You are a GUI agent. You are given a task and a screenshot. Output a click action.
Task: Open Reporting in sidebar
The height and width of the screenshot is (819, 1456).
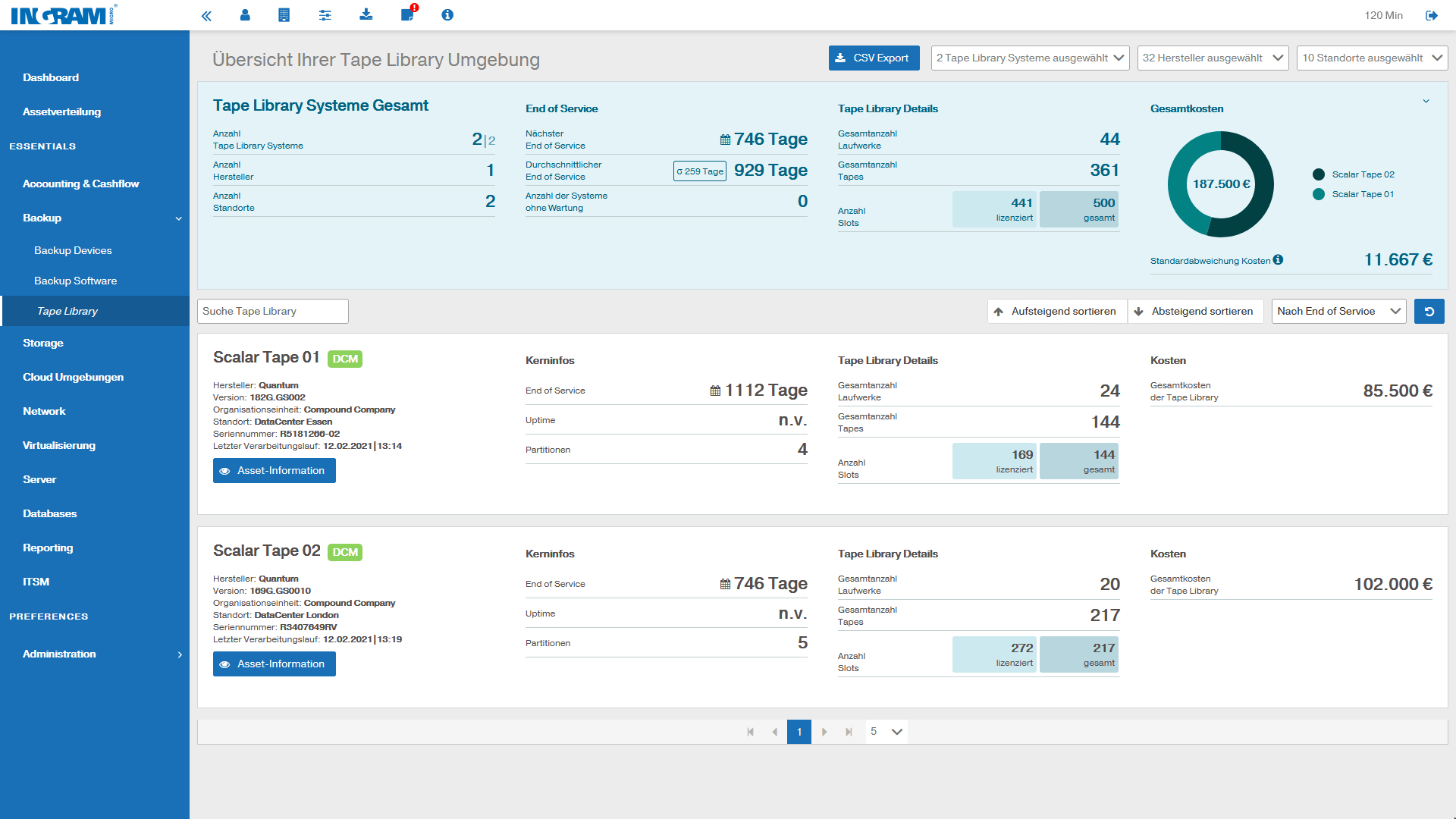[48, 548]
